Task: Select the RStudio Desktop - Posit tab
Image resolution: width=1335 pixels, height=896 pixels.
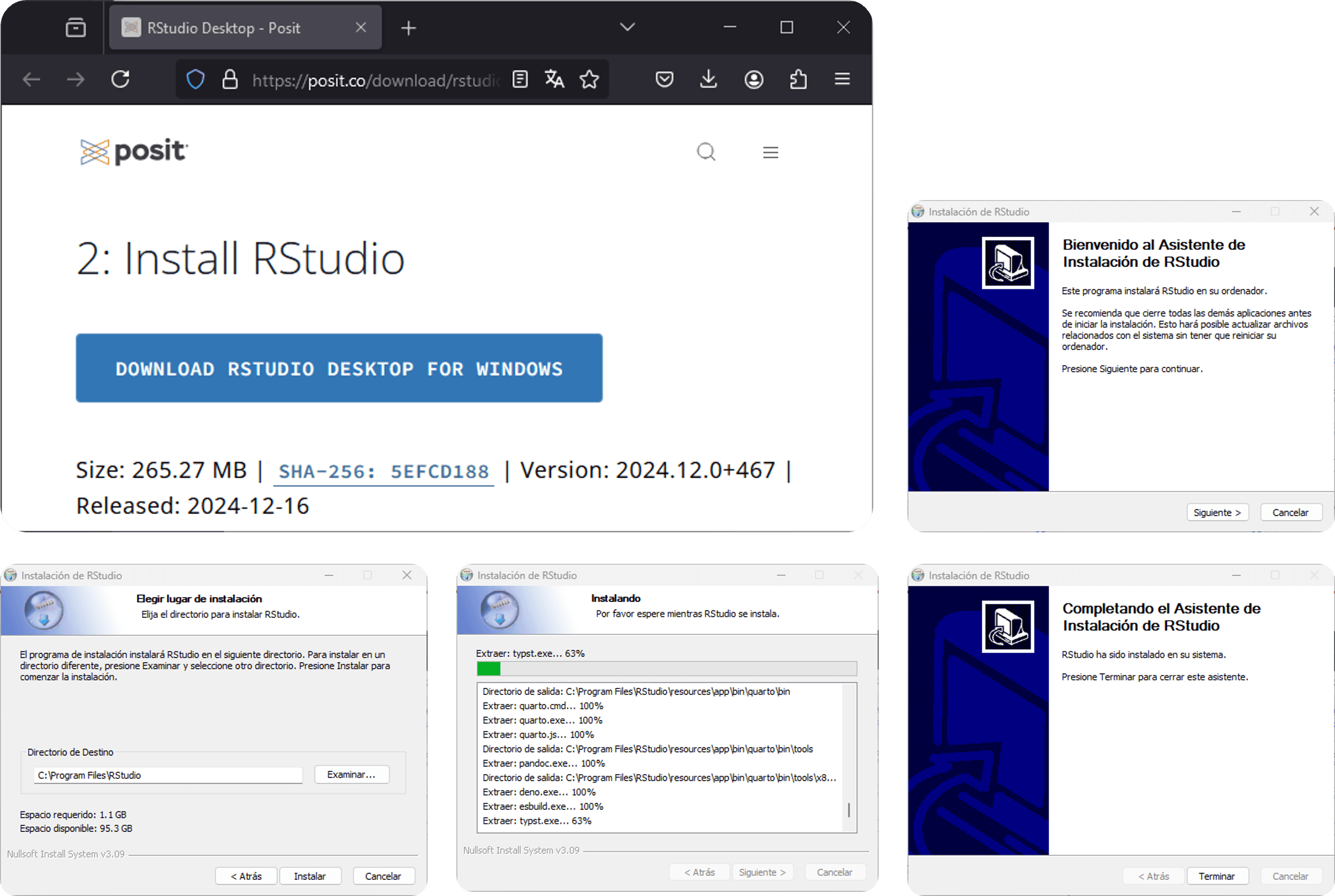Action: tap(245, 27)
